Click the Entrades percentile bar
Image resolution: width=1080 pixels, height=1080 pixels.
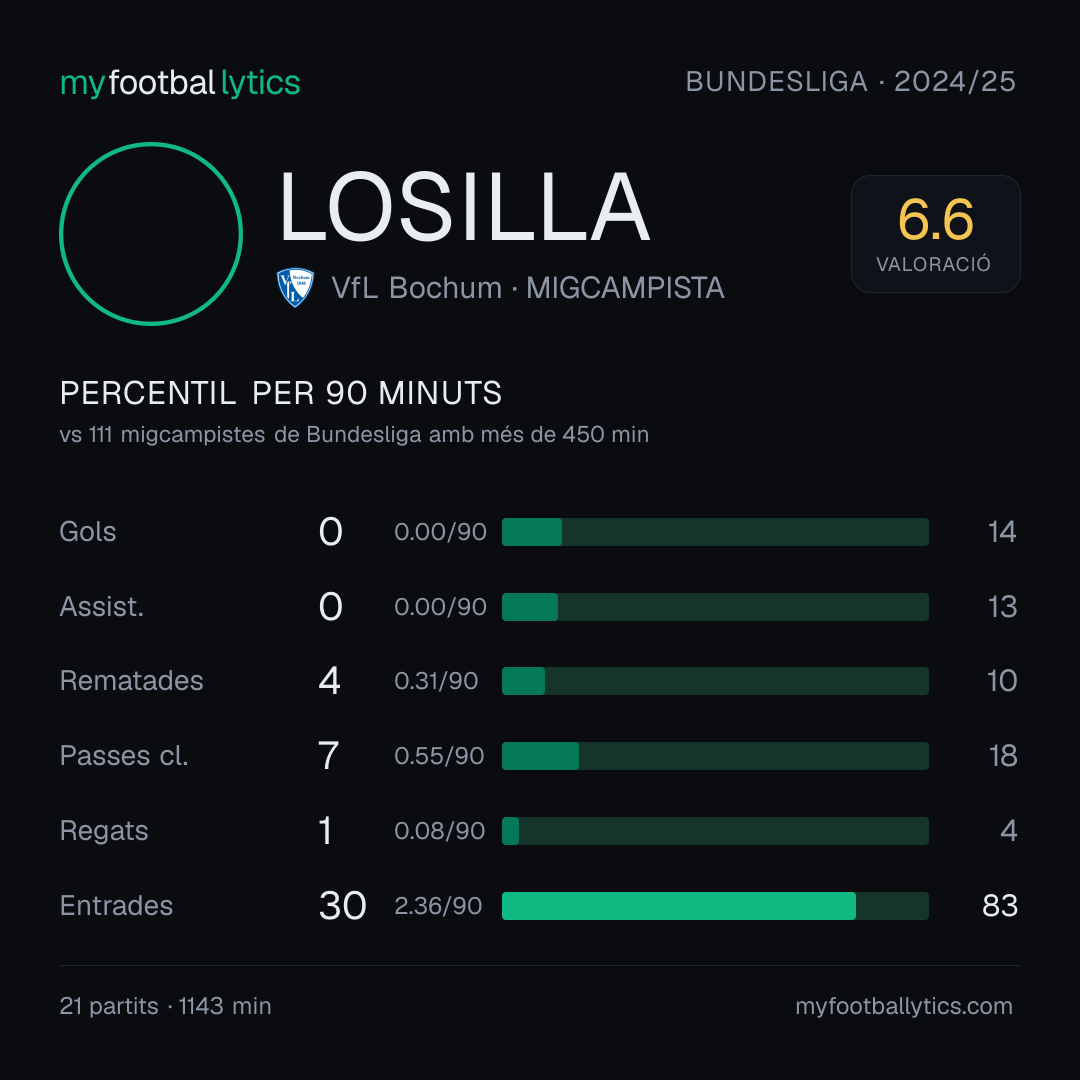[715, 906]
